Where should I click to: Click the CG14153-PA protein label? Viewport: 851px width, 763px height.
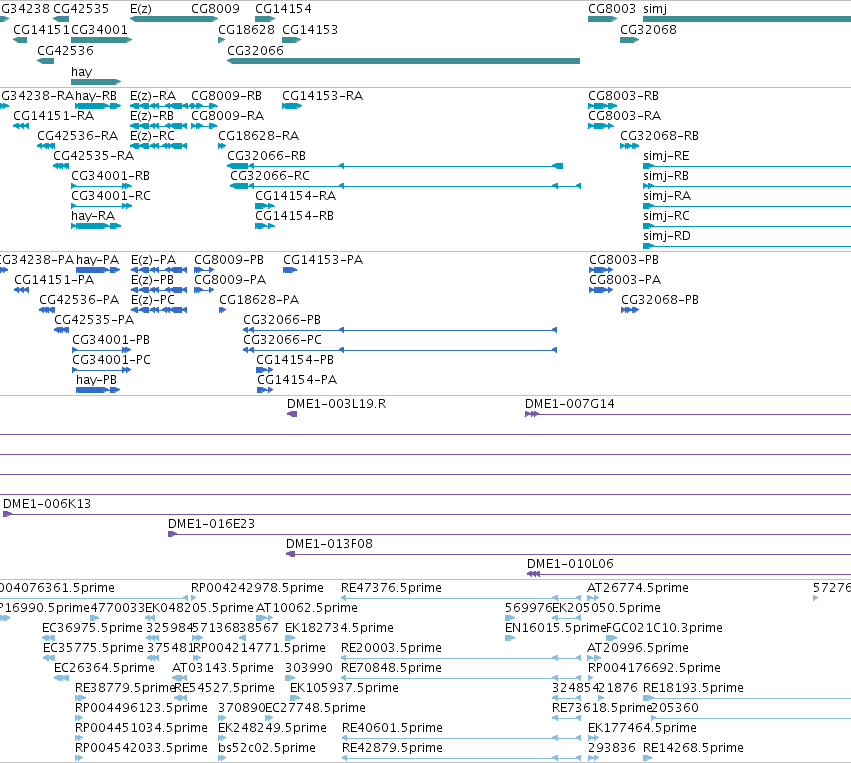tap(323, 260)
